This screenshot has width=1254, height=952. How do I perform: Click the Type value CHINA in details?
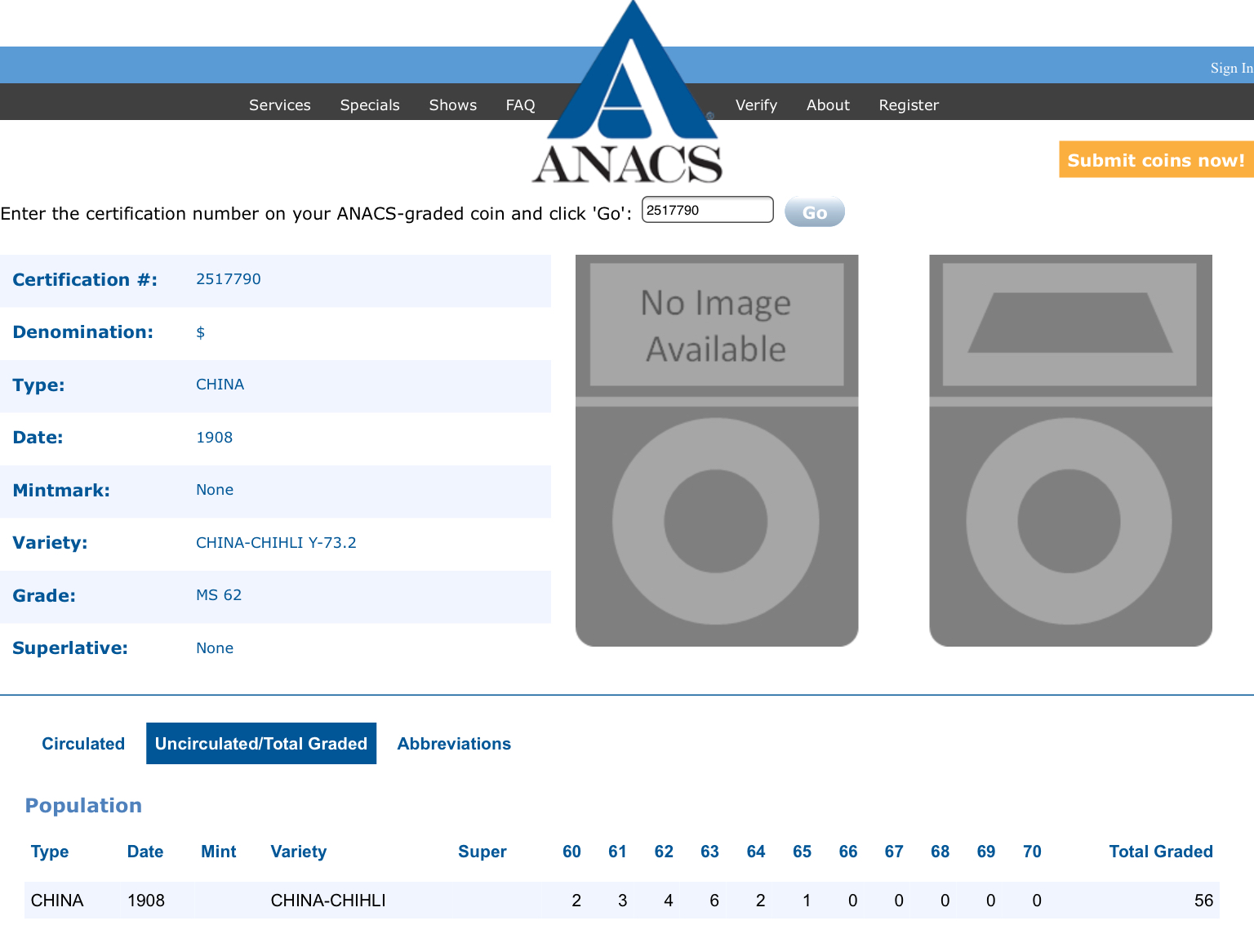pyautogui.click(x=220, y=385)
